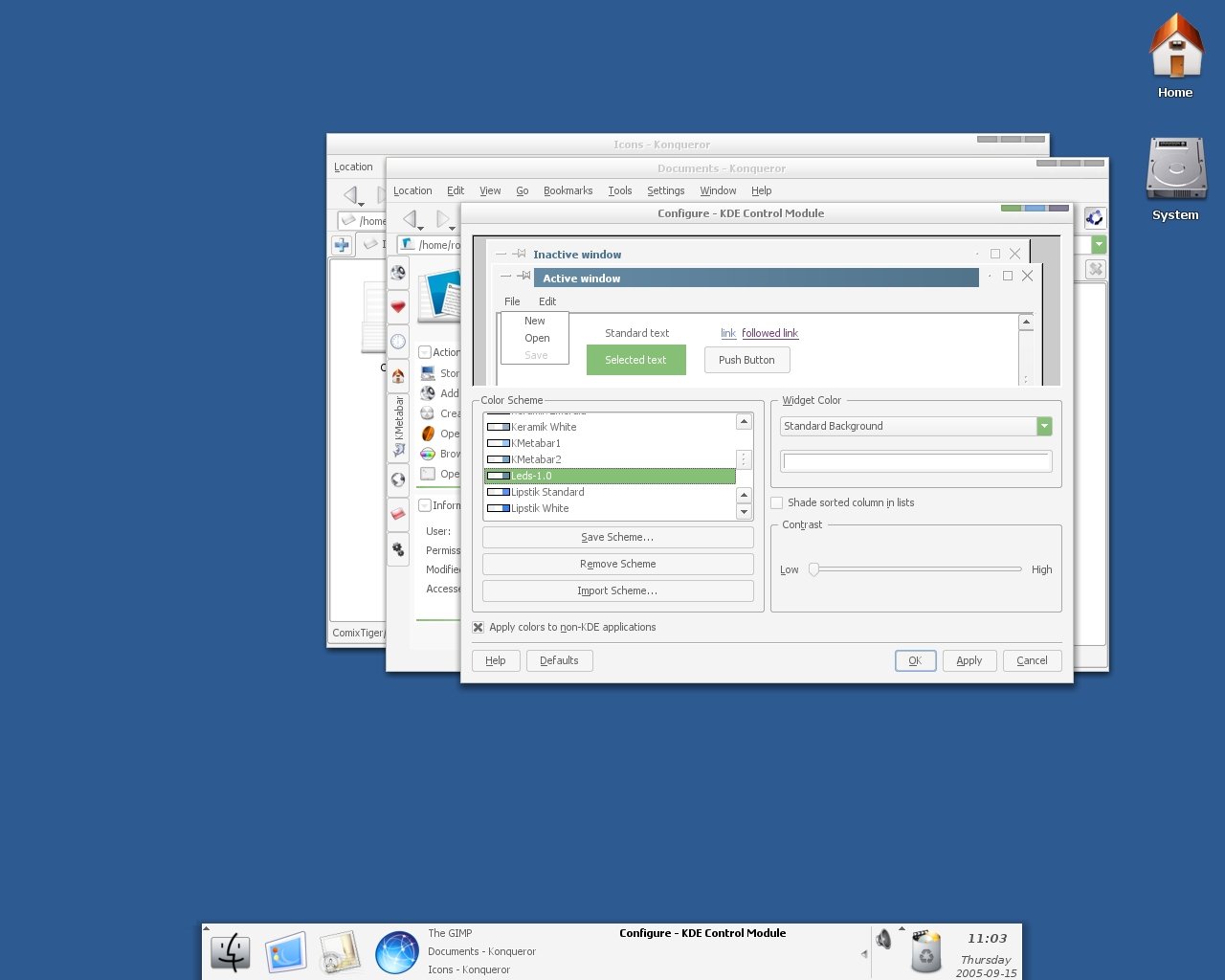Open Settings menu in Documents Konqueror
1225x980 pixels.
pos(666,191)
